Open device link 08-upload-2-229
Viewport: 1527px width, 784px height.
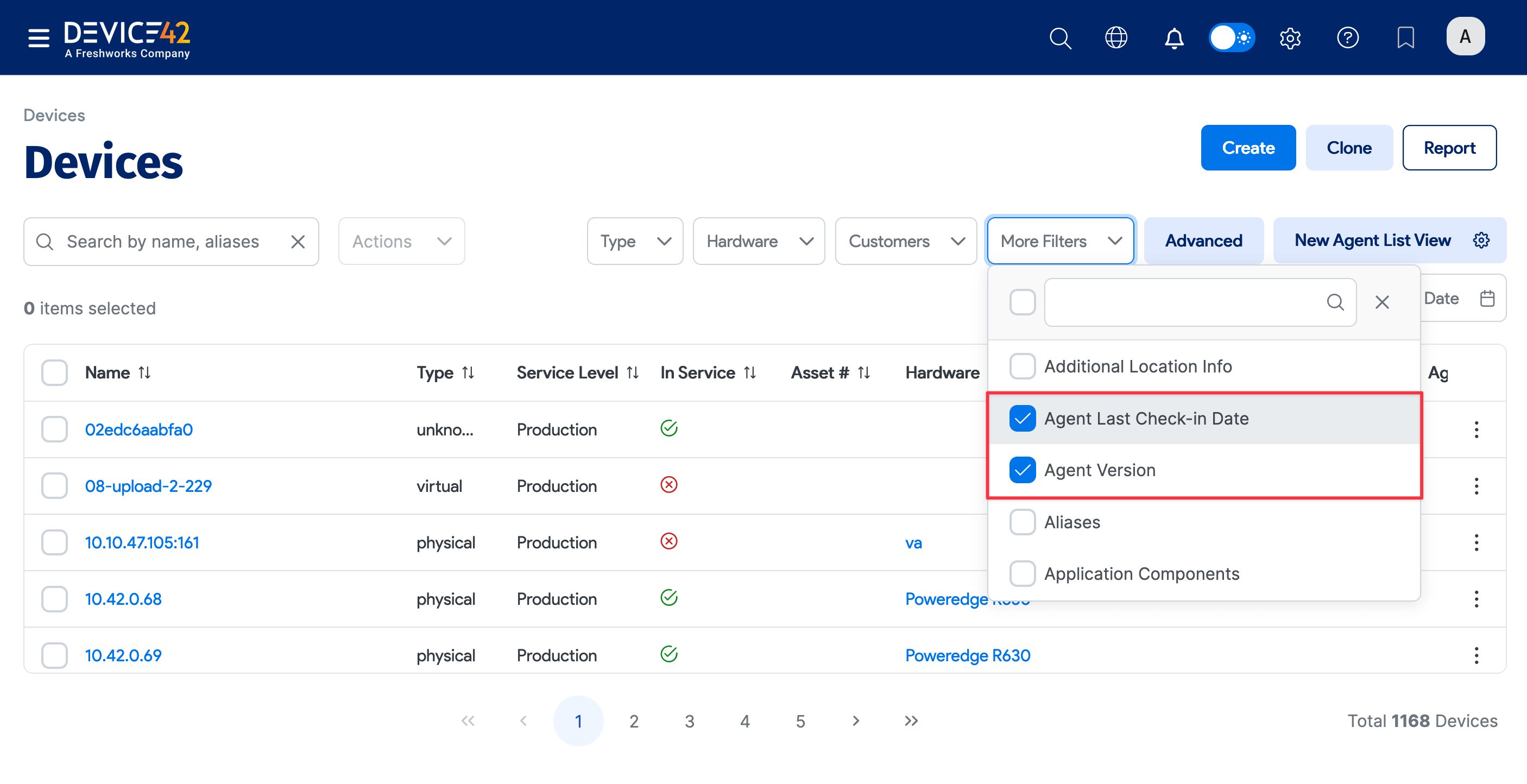click(148, 486)
